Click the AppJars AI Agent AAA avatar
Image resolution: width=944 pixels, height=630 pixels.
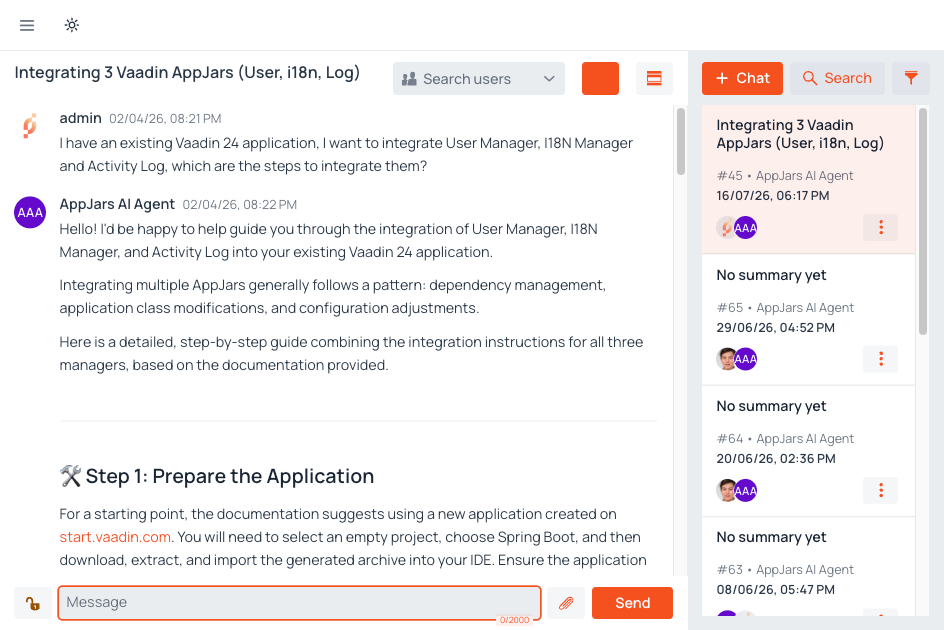coord(30,212)
